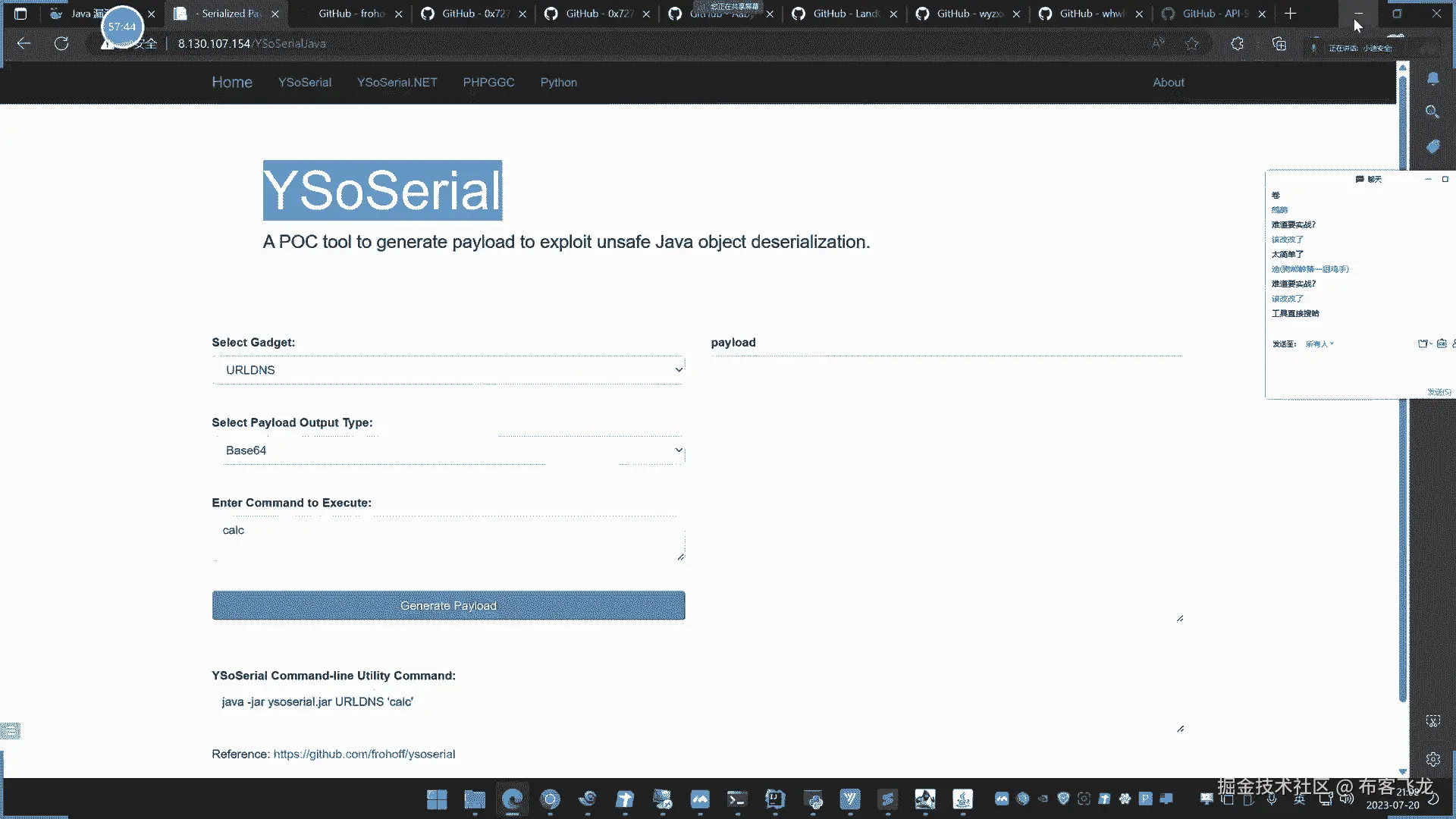Open the terminal icon in taskbar
This screenshot has width=1456, height=819.
737,799
